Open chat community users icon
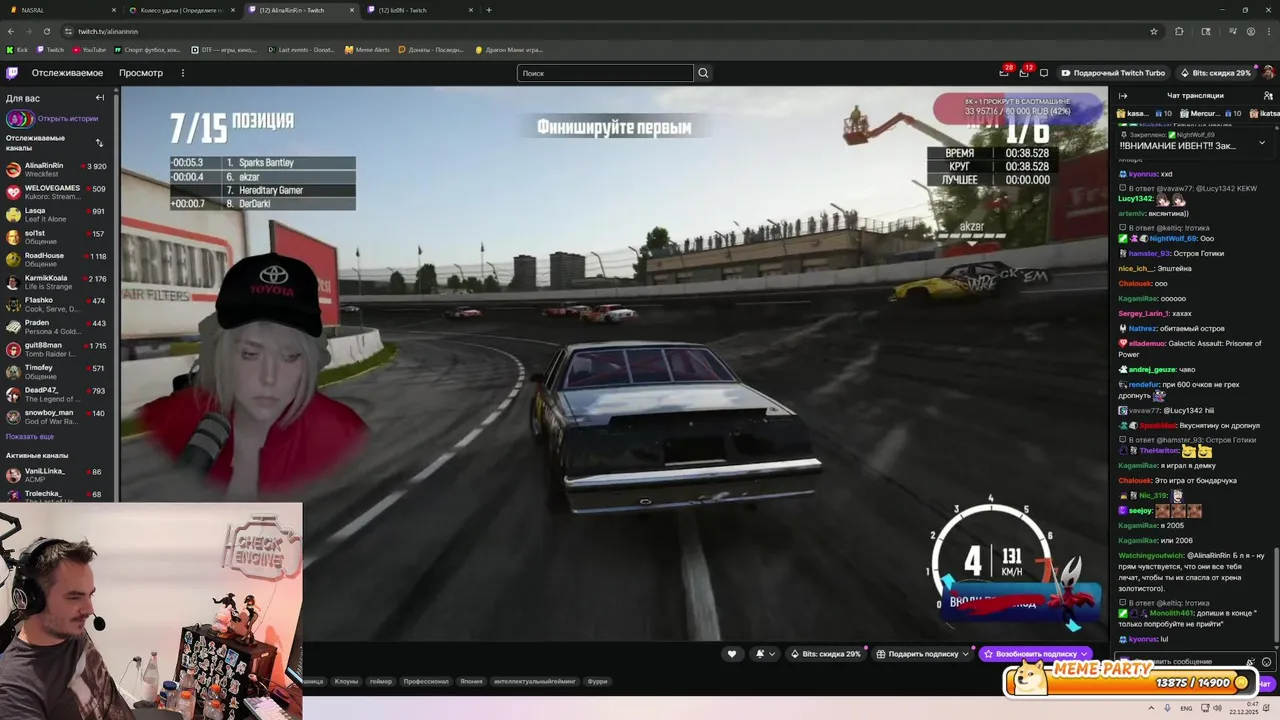 coord(1266,96)
